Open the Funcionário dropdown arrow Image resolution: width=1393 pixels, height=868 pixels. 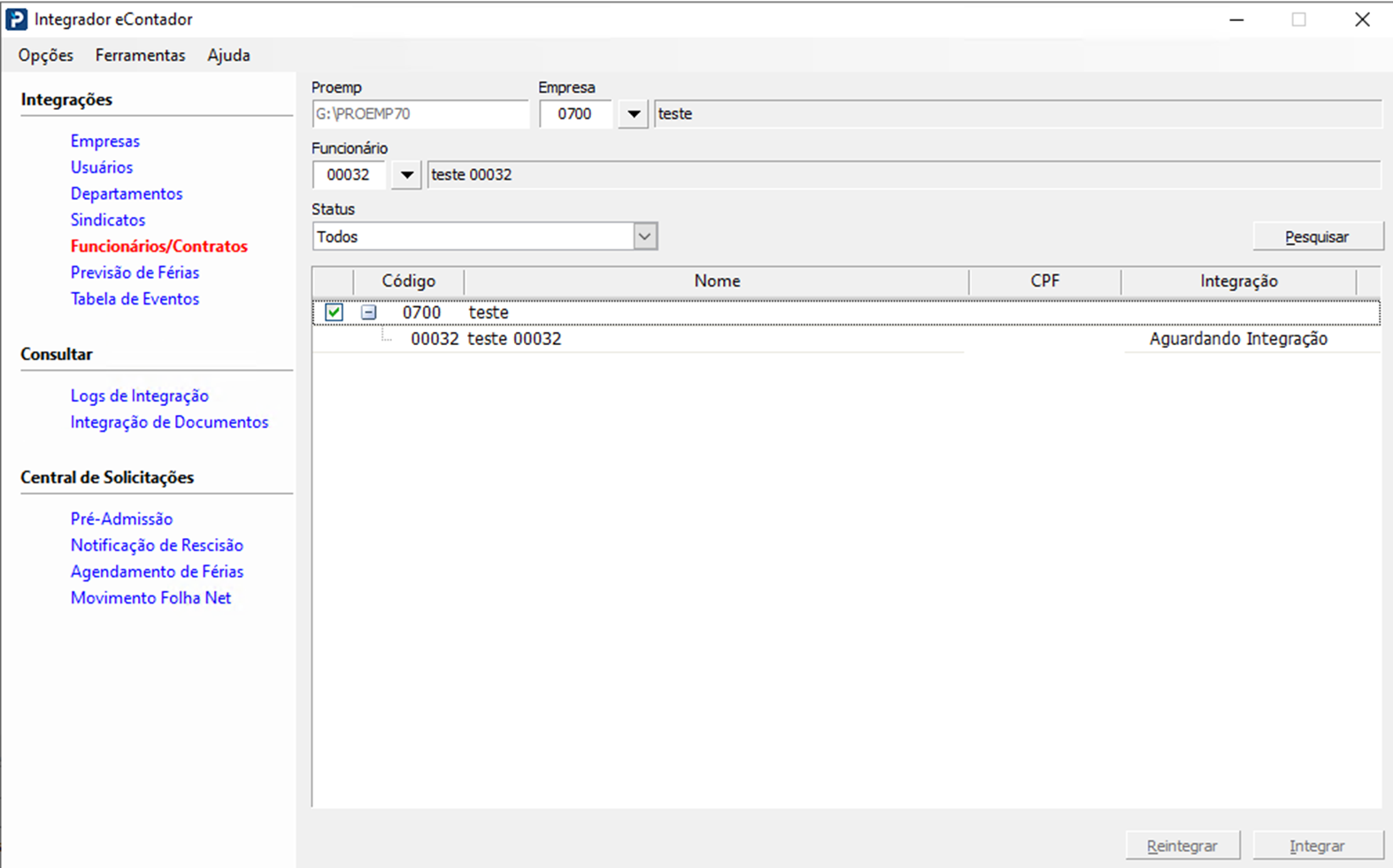pos(406,175)
